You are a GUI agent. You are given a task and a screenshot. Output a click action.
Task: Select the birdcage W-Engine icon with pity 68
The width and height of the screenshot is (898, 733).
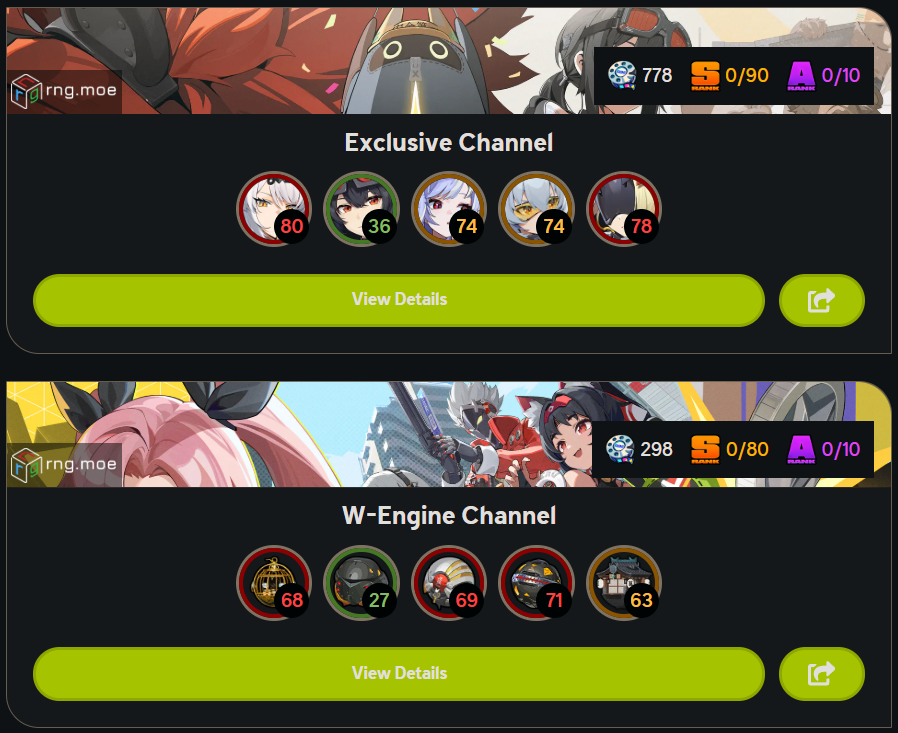274,583
